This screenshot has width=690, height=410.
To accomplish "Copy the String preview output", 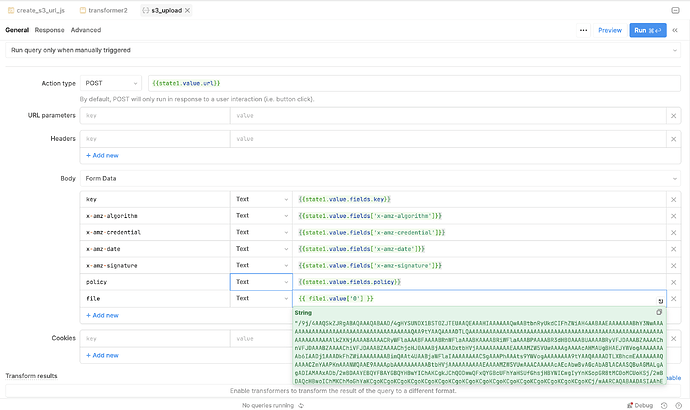I will click(659, 312).
